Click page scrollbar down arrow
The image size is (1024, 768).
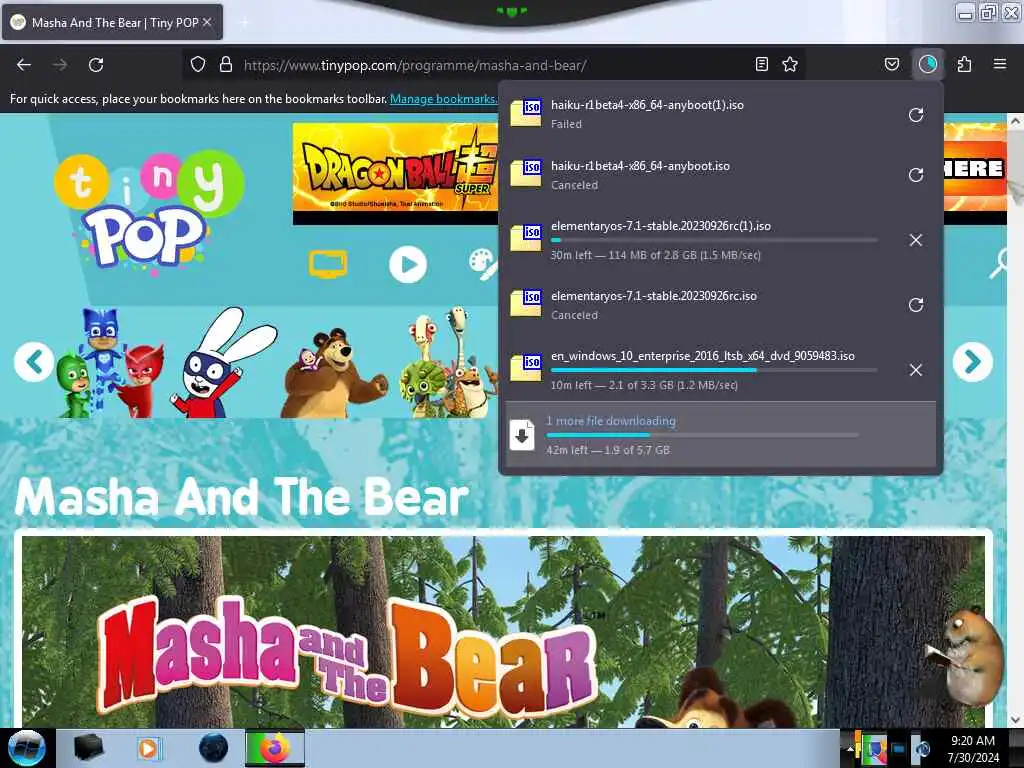1015,720
